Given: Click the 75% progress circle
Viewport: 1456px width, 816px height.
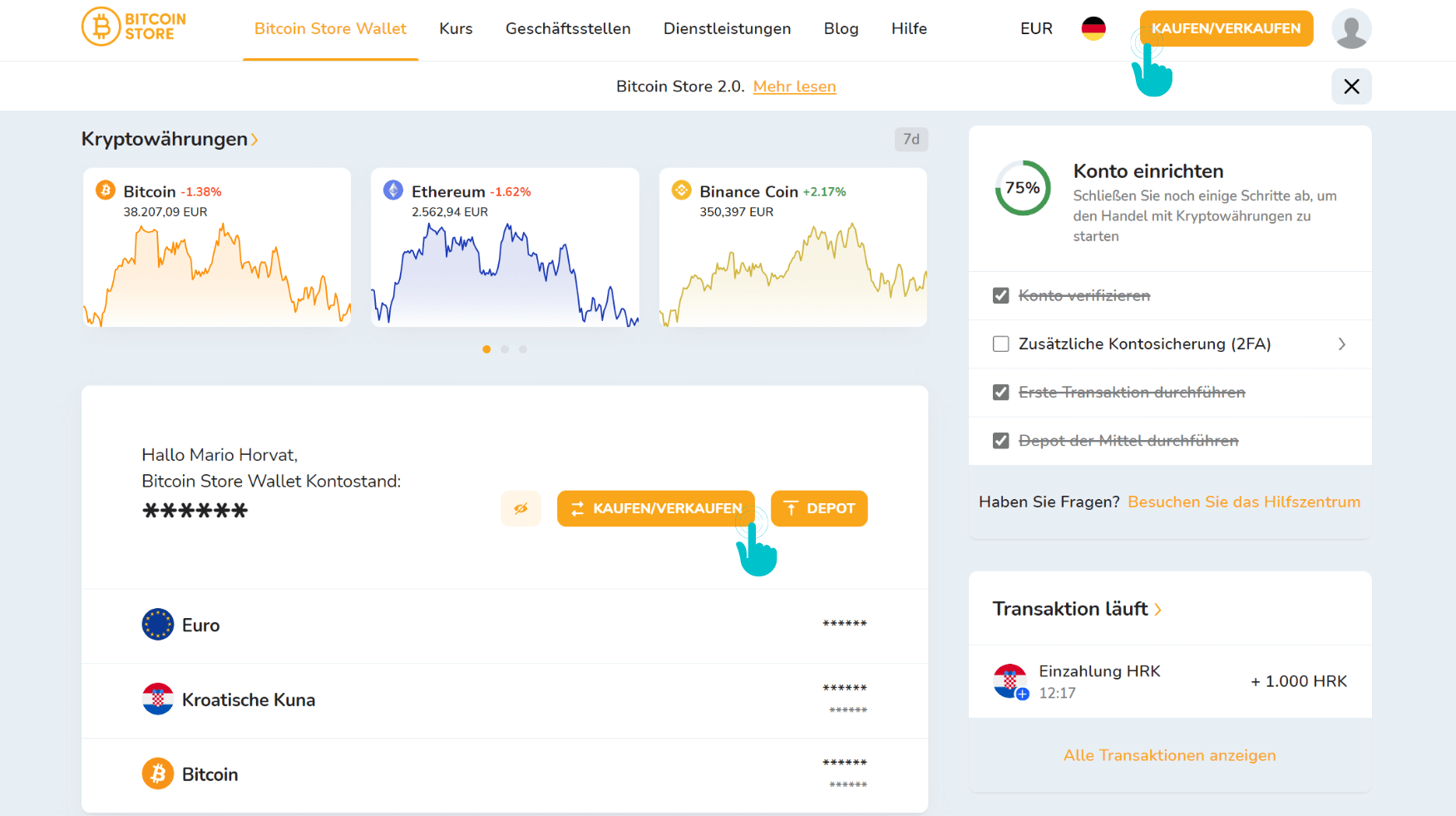Looking at the screenshot, I should click(1023, 188).
